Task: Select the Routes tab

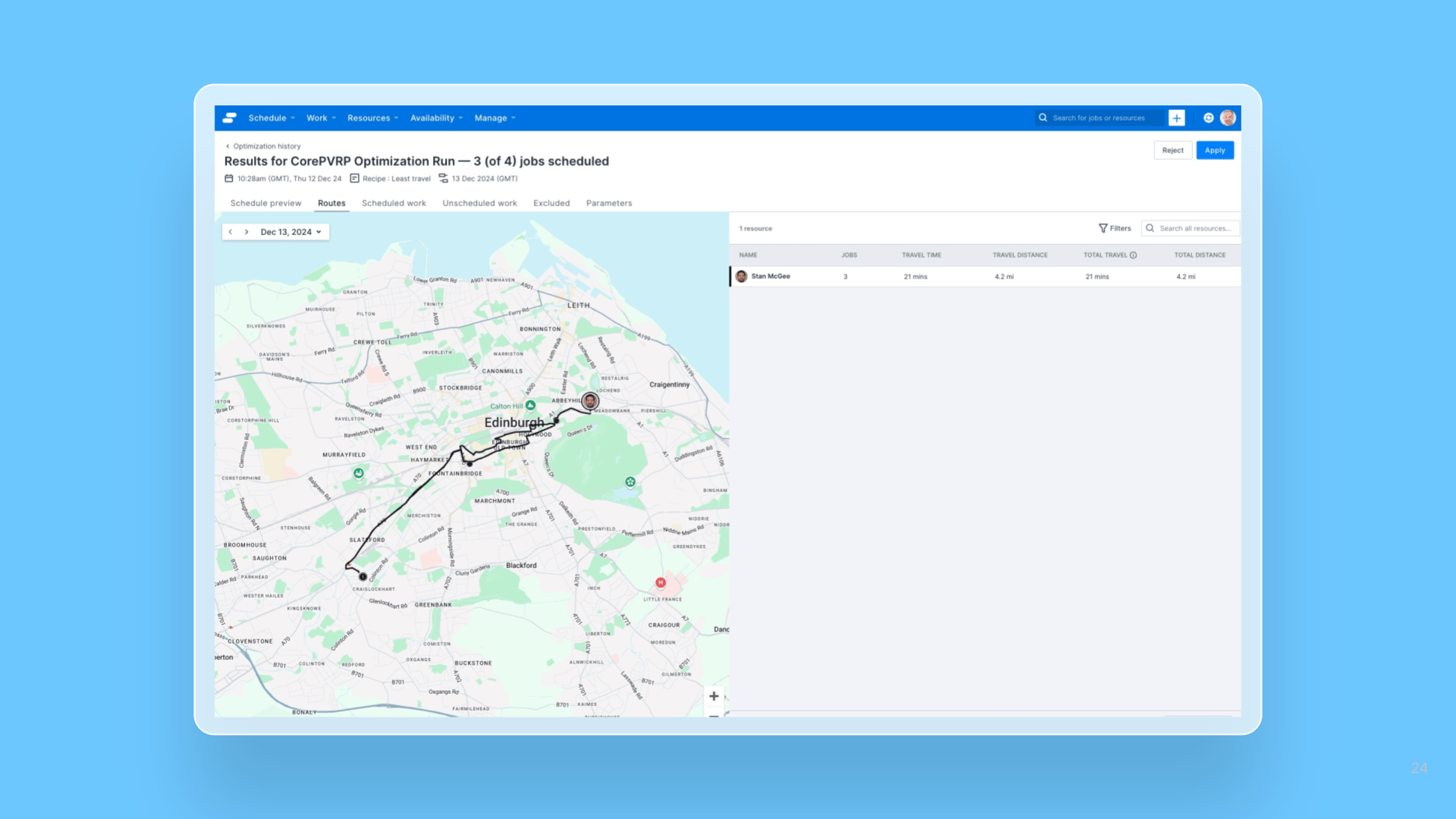Action: (x=331, y=203)
